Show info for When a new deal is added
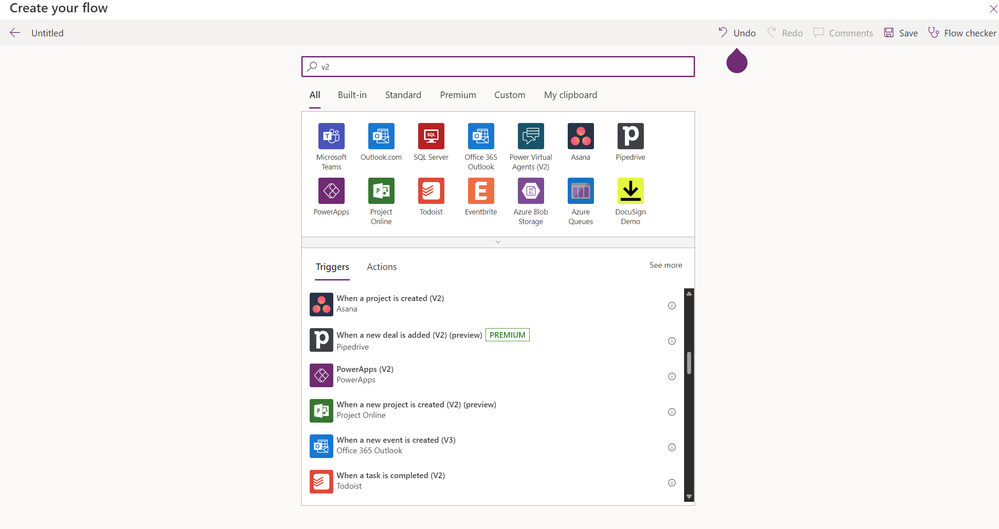The image size is (999, 529). [x=672, y=341]
